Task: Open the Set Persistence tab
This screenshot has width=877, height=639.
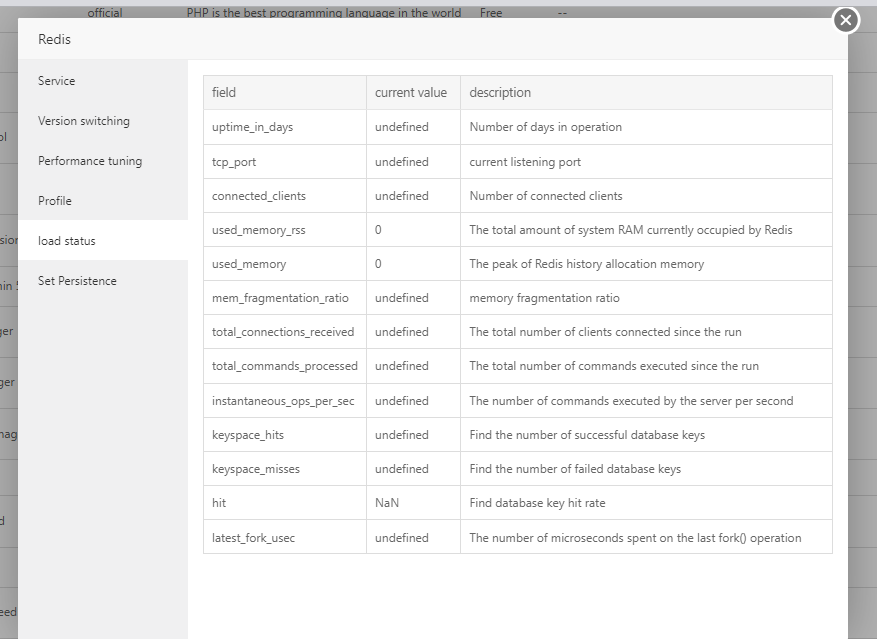Action: click(x=77, y=281)
